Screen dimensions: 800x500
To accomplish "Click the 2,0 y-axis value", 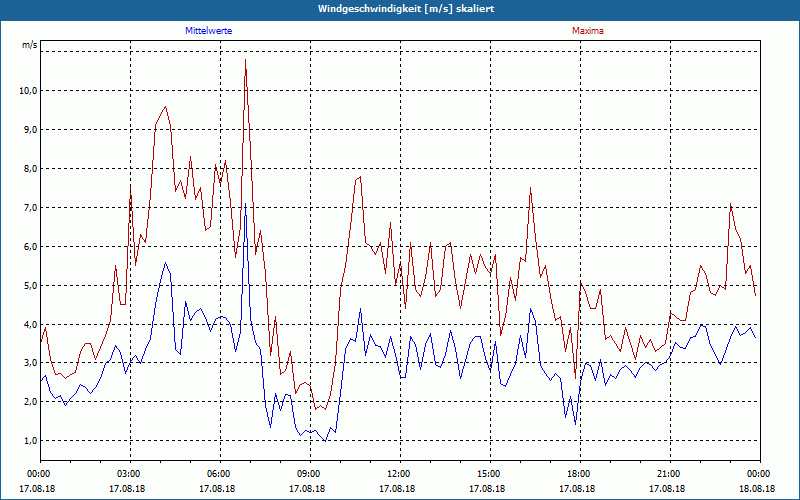I will (29, 402).
